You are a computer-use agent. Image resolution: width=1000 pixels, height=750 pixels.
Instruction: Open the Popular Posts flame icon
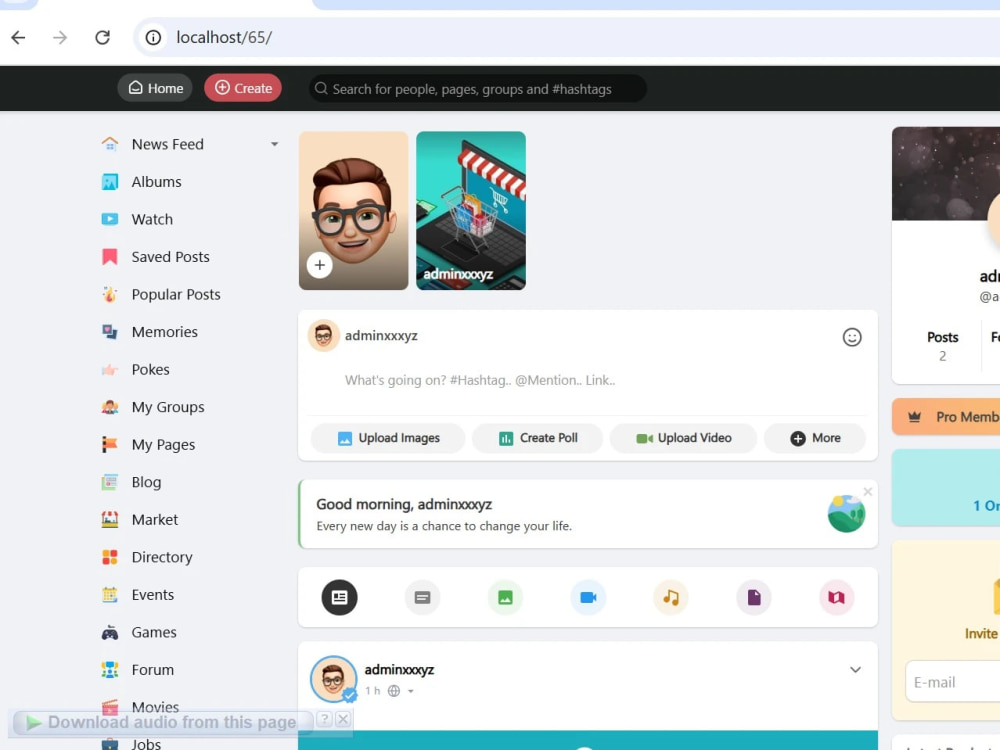[x=110, y=295]
